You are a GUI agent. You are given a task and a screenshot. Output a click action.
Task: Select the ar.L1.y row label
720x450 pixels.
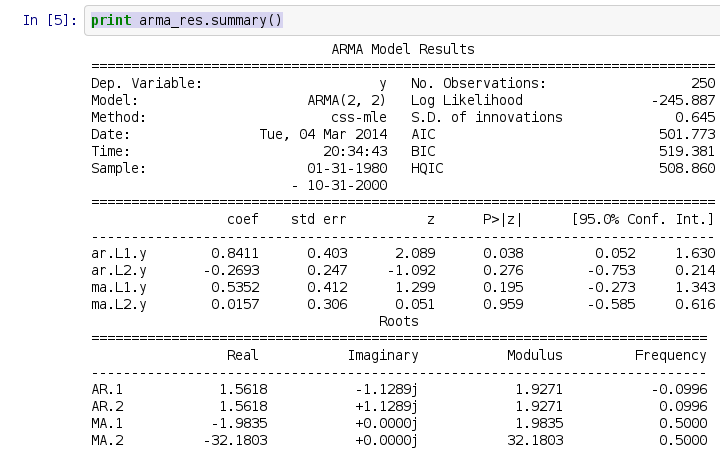118,254
